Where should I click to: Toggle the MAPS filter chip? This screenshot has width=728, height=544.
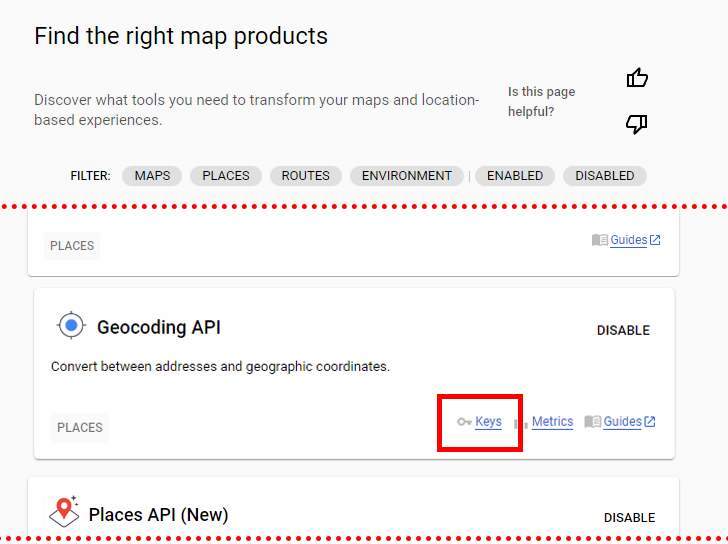[152, 176]
